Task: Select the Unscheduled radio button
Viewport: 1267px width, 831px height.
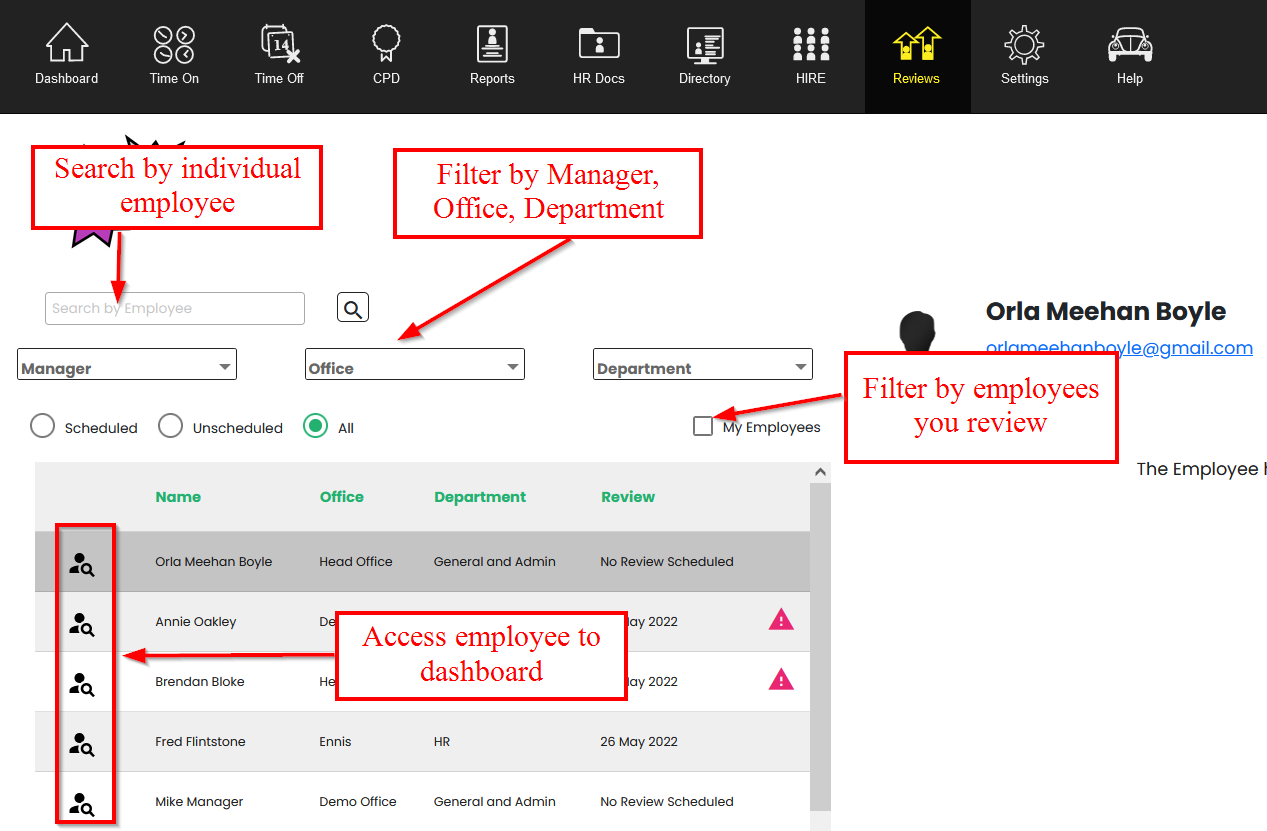Action: 171,427
